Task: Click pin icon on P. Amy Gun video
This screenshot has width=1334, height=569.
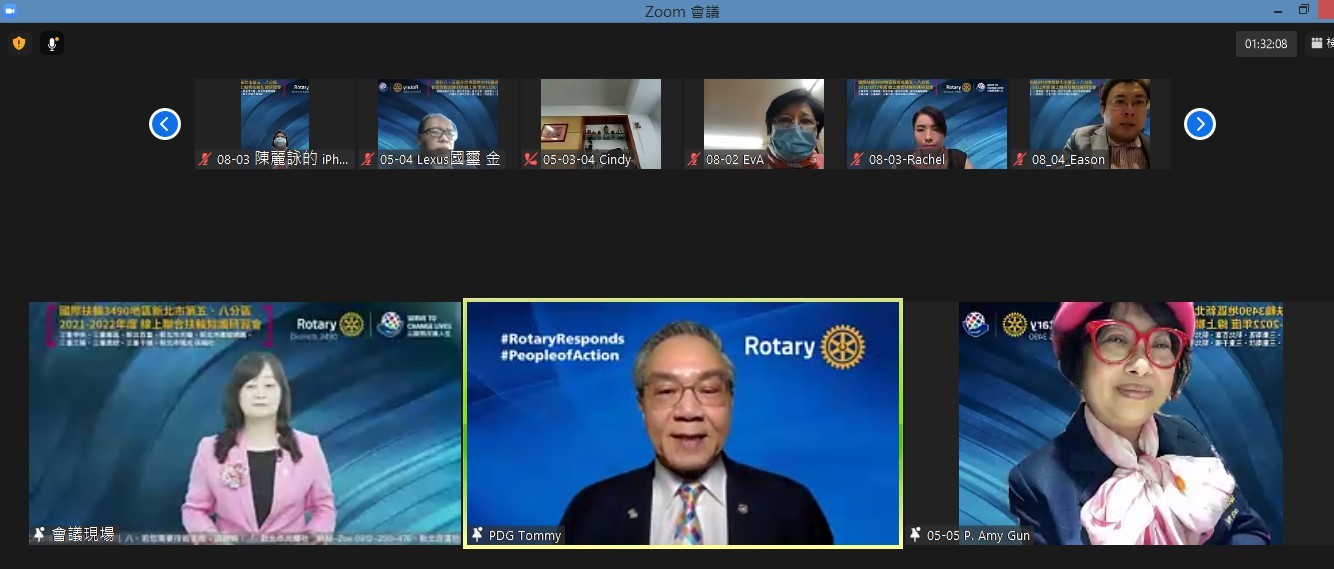Action: coord(915,535)
